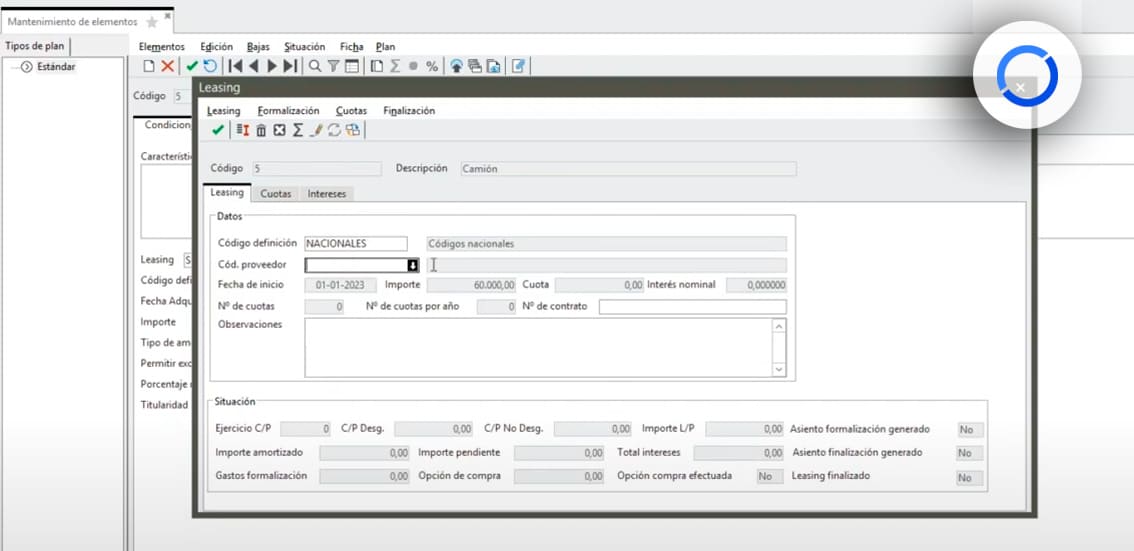1134x551 pixels.
Task: Click the Observaciones scrollbar down arrow
Action: 779,370
